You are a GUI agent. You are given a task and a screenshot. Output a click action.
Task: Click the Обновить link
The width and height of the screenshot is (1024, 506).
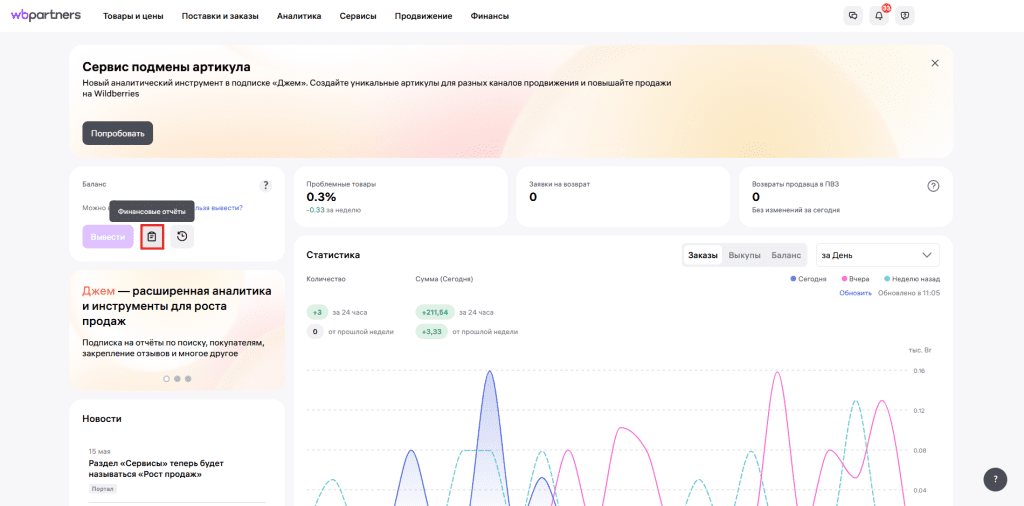(x=856, y=293)
